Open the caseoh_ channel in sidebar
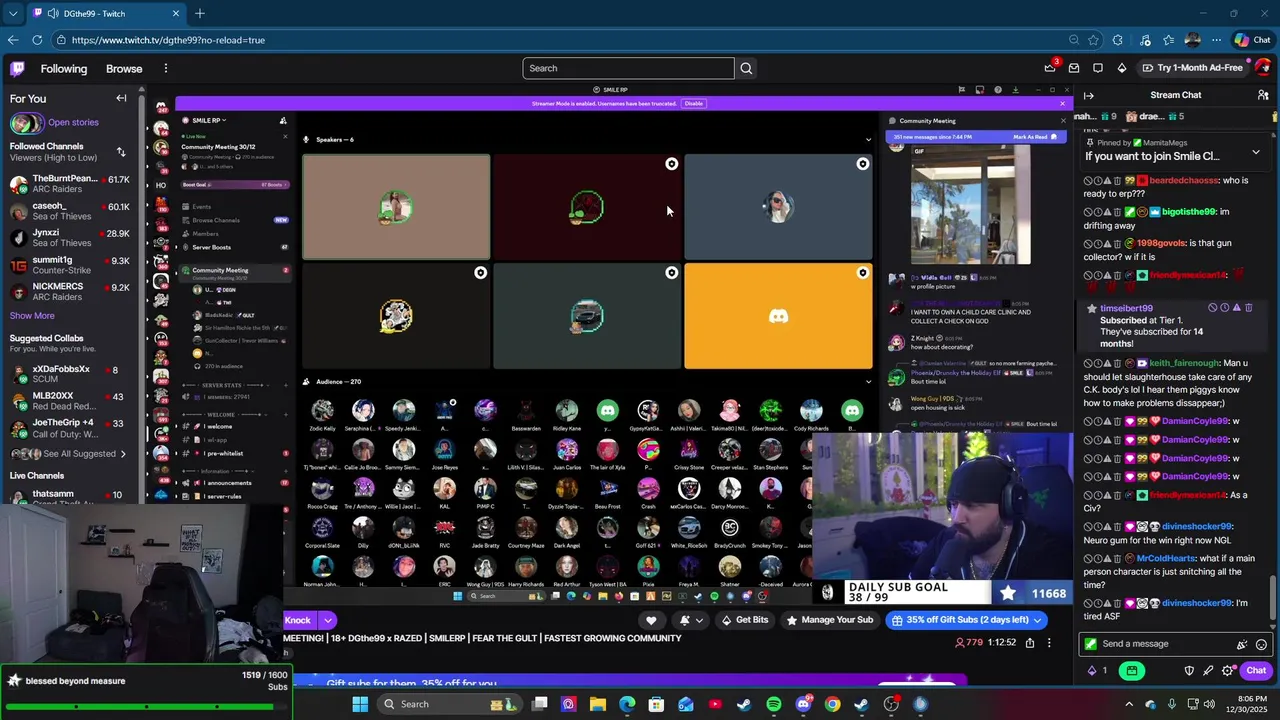Viewport: 1280px width, 720px height. [70, 211]
